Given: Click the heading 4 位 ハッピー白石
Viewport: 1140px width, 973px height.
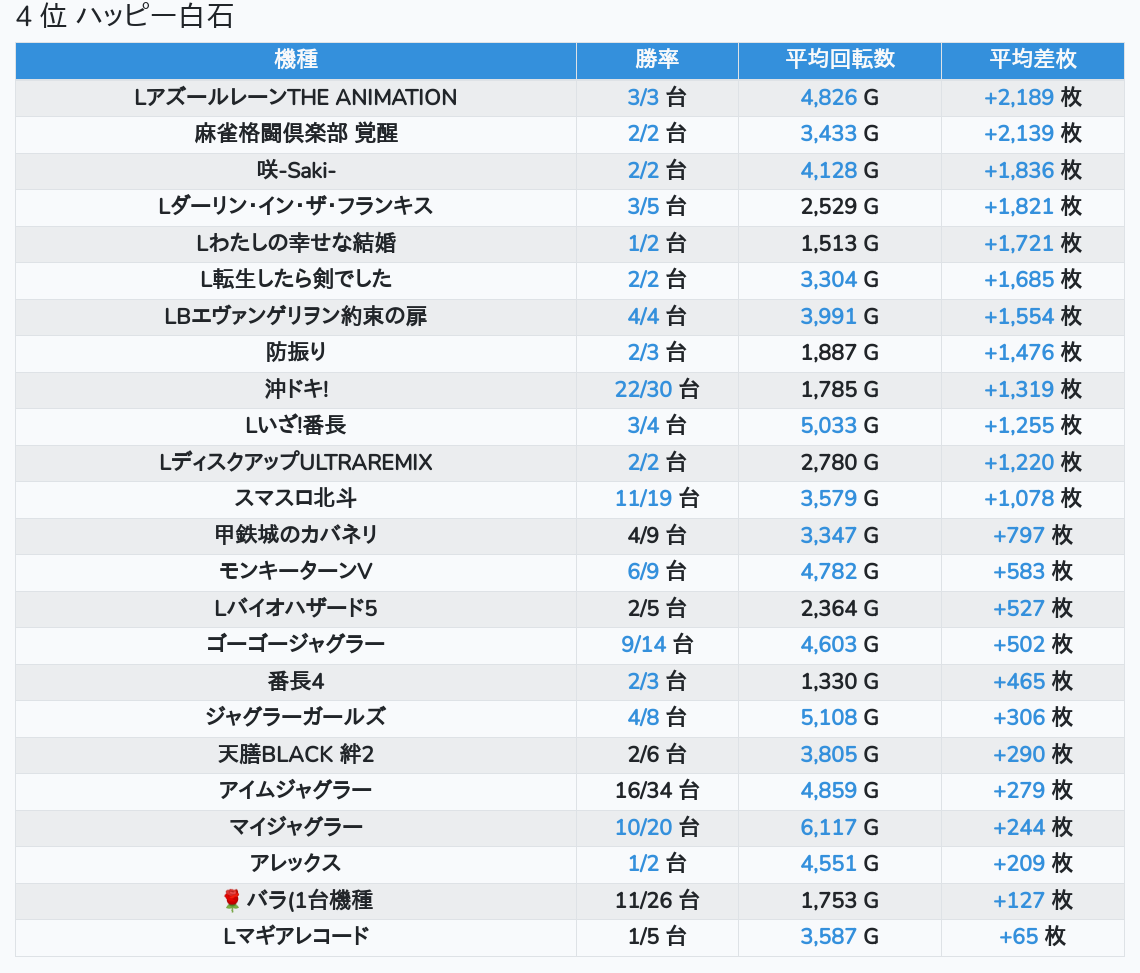Looking at the screenshot, I should click(x=124, y=16).
